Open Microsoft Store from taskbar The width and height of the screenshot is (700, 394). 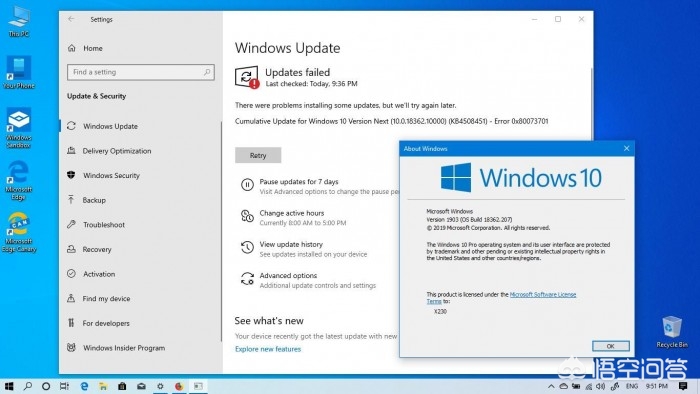click(x=122, y=386)
